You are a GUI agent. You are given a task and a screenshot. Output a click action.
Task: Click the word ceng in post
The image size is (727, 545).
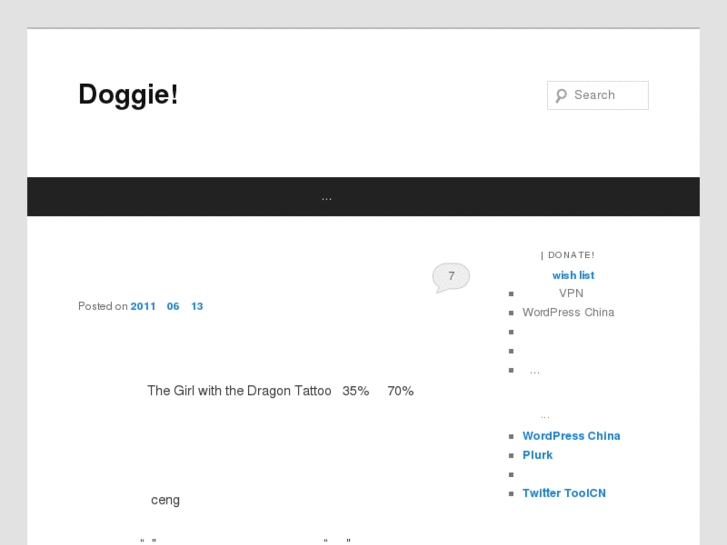pyautogui.click(x=165, y=500)
